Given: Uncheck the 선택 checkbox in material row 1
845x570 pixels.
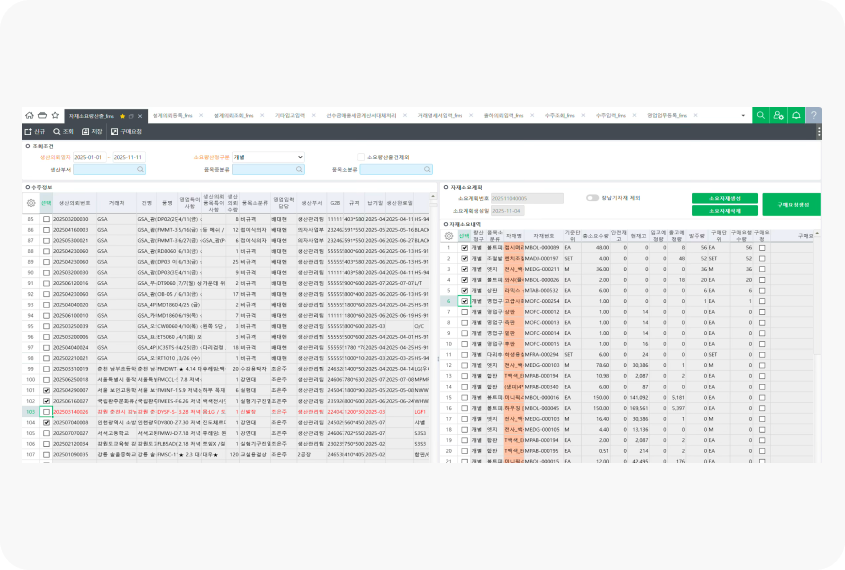Looking at the screenshot, I should tap(464, 247).
